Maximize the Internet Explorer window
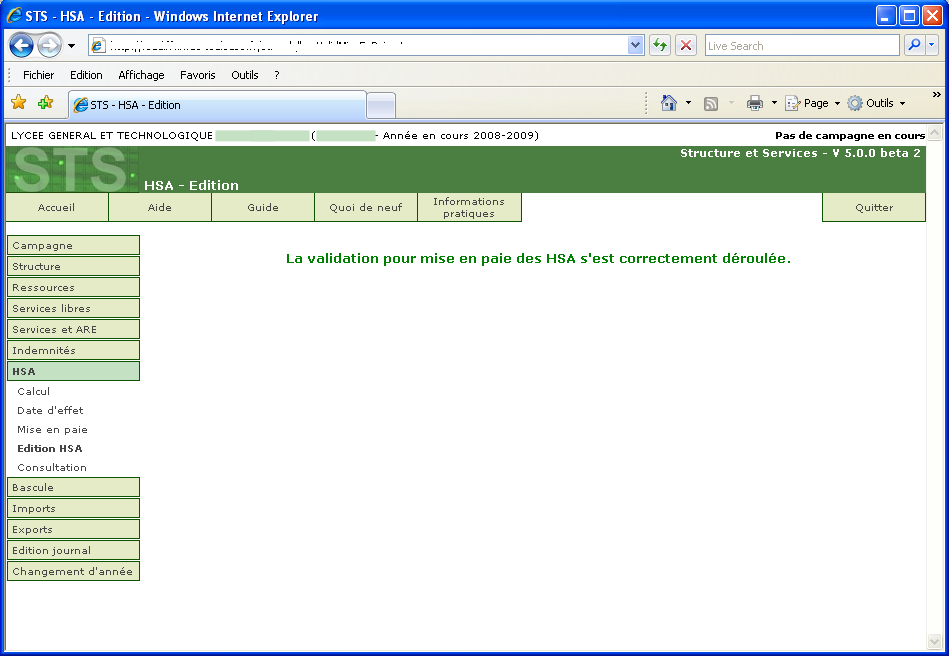 point(909,16)
